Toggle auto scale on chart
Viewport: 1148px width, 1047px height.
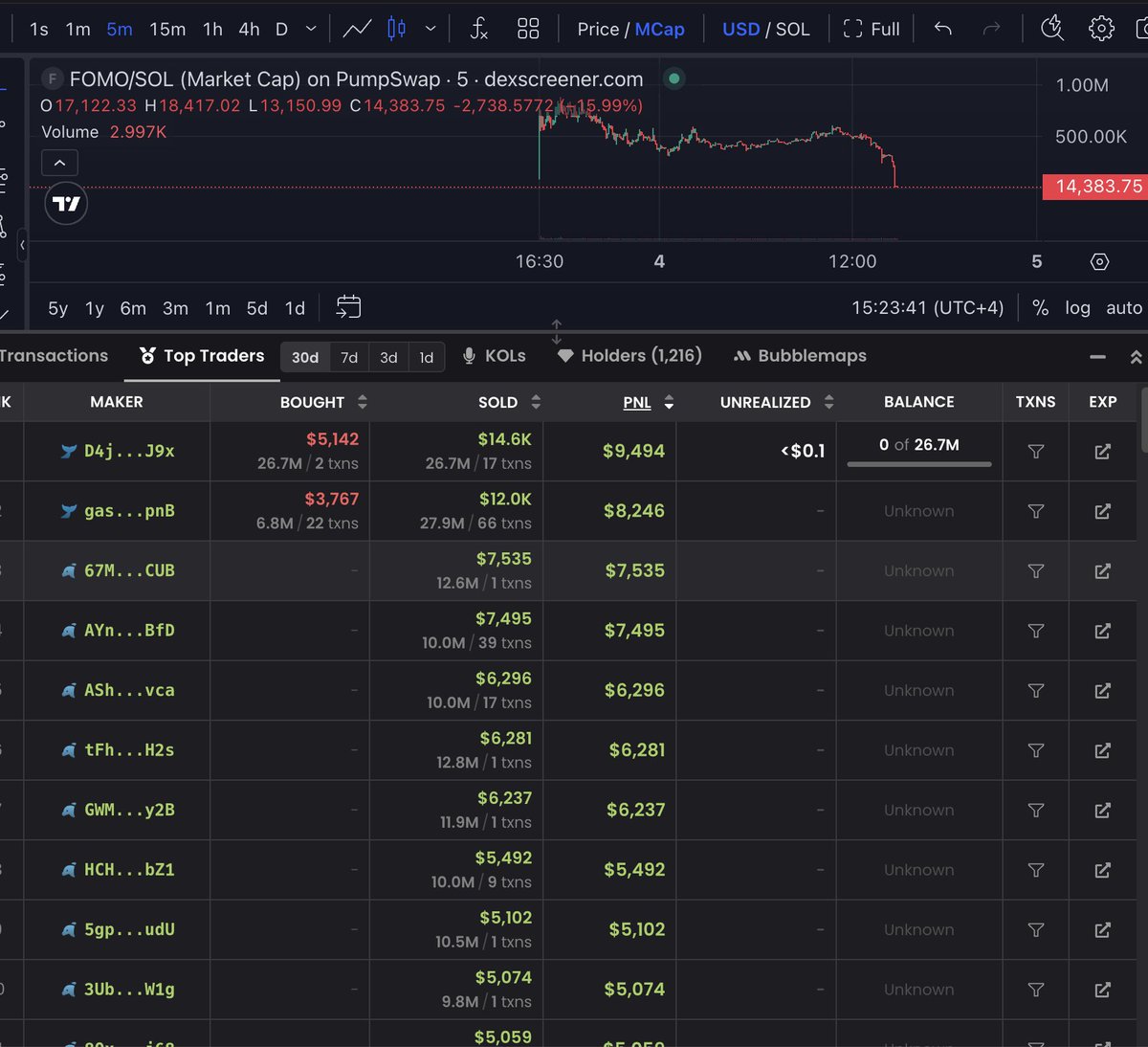tap(1124, 307)
